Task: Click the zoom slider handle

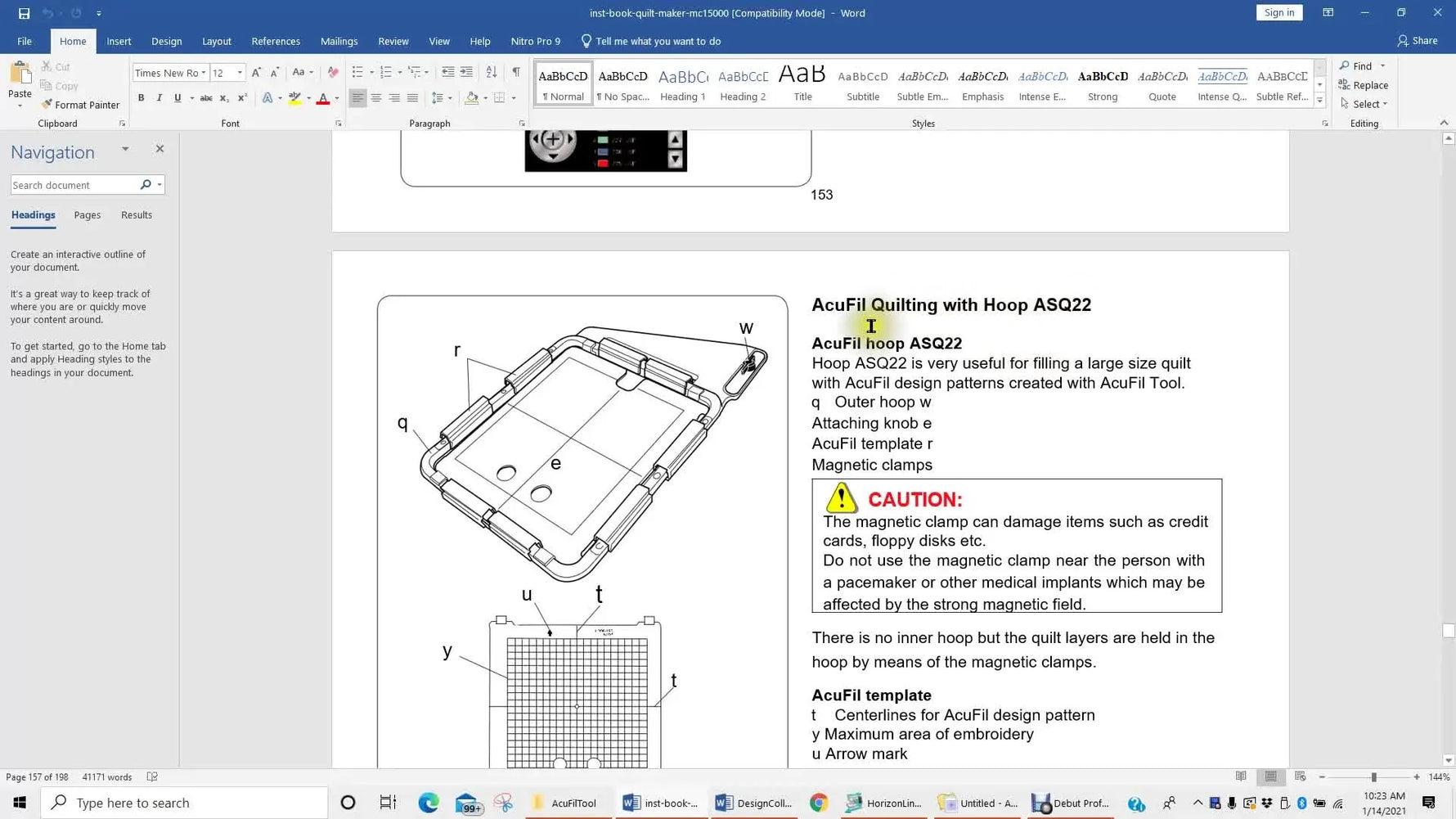Action: tap(1373, 777)
